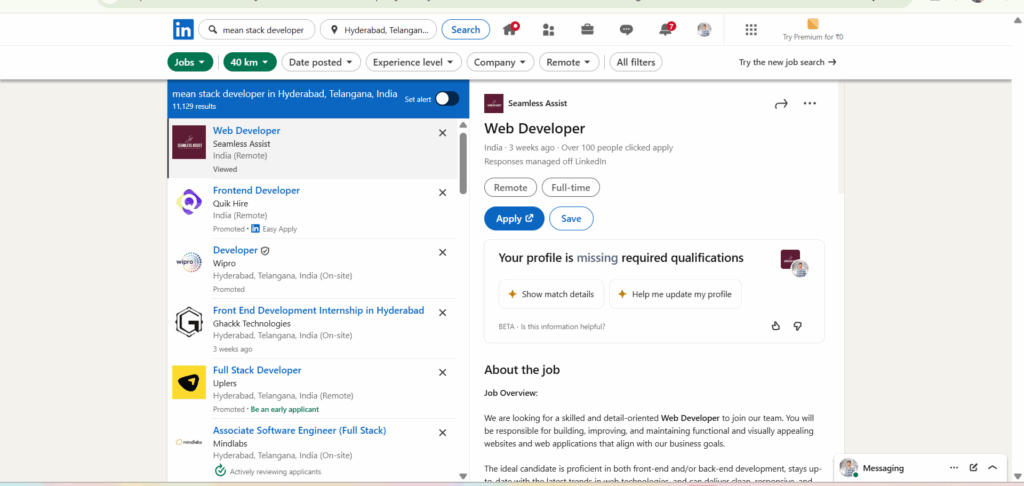
Task: Click the Uplers company logo
Action: tap(189, 382)
